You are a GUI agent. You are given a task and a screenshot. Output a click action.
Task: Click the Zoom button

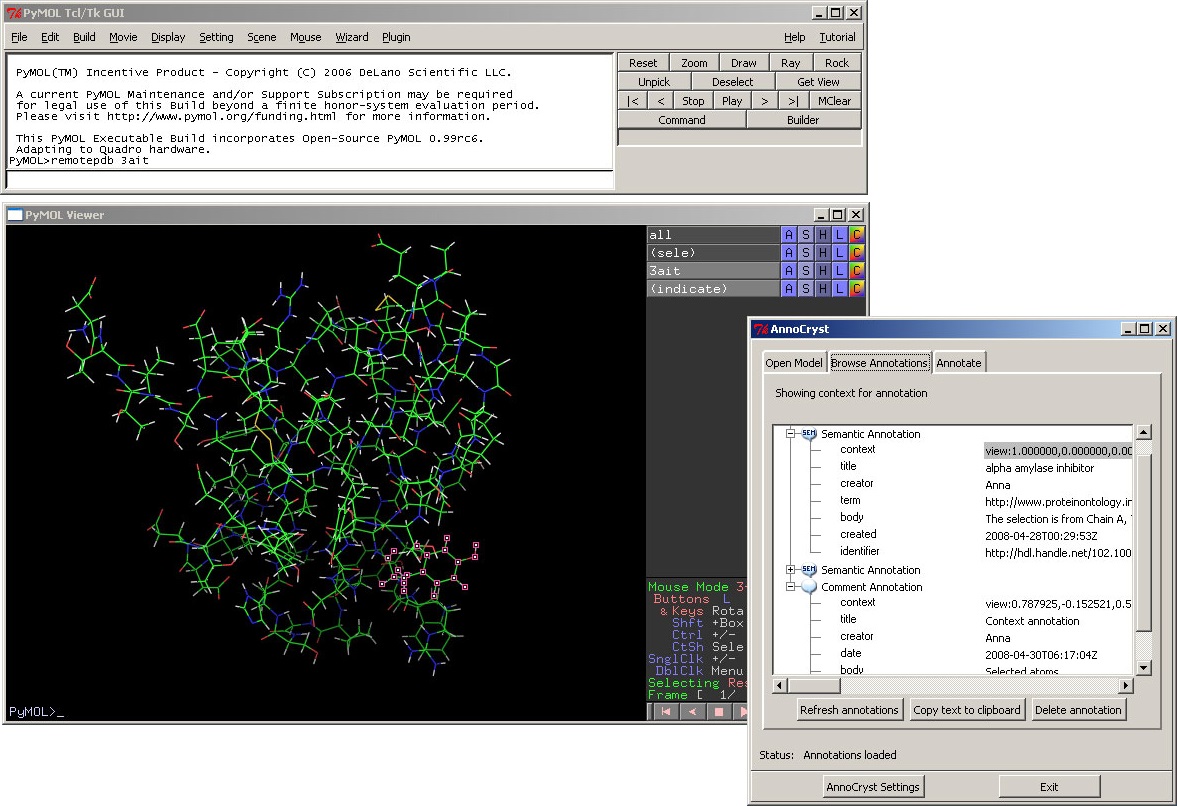click(694, 63)
